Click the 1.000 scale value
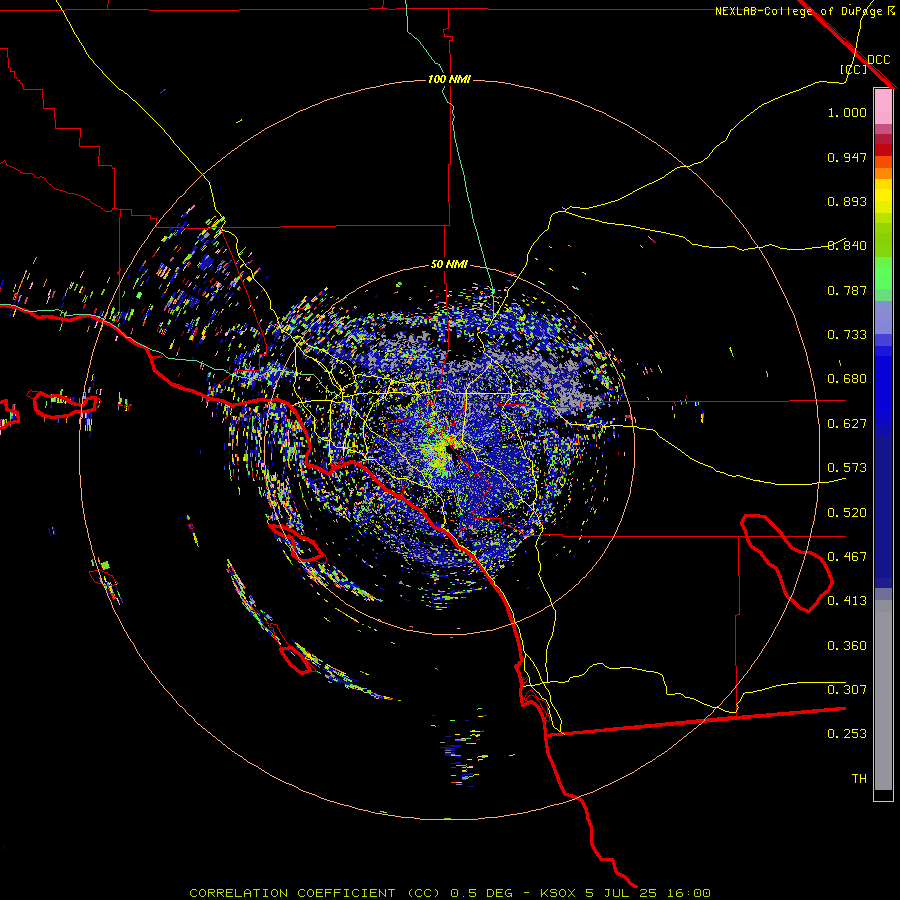This screenshot has width=900, height=900. coord(847,112)
